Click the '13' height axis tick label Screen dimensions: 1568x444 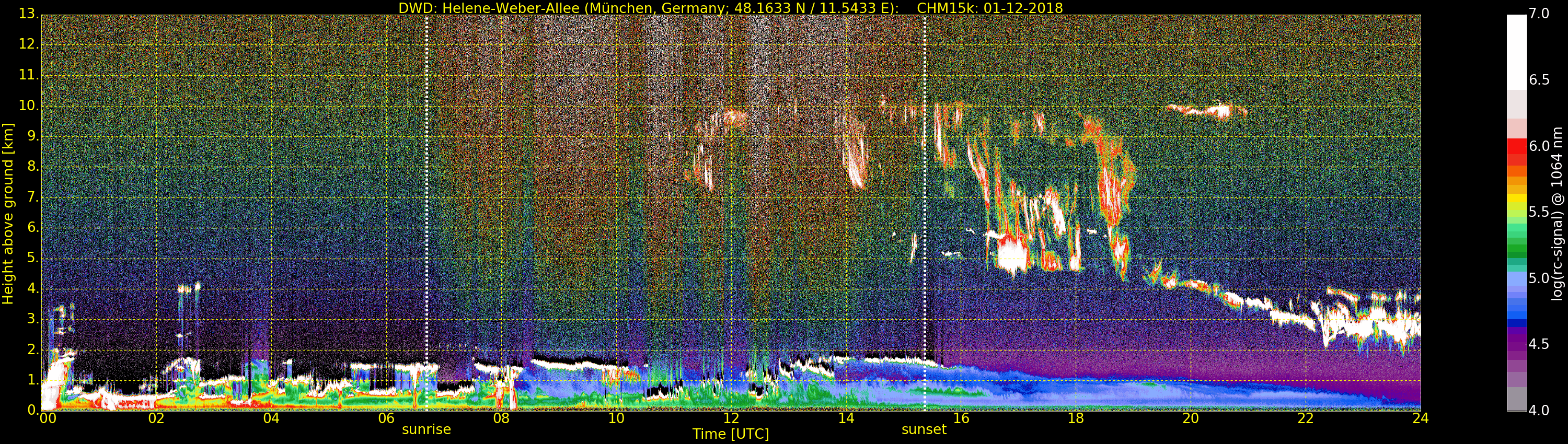tap(29, 14)
